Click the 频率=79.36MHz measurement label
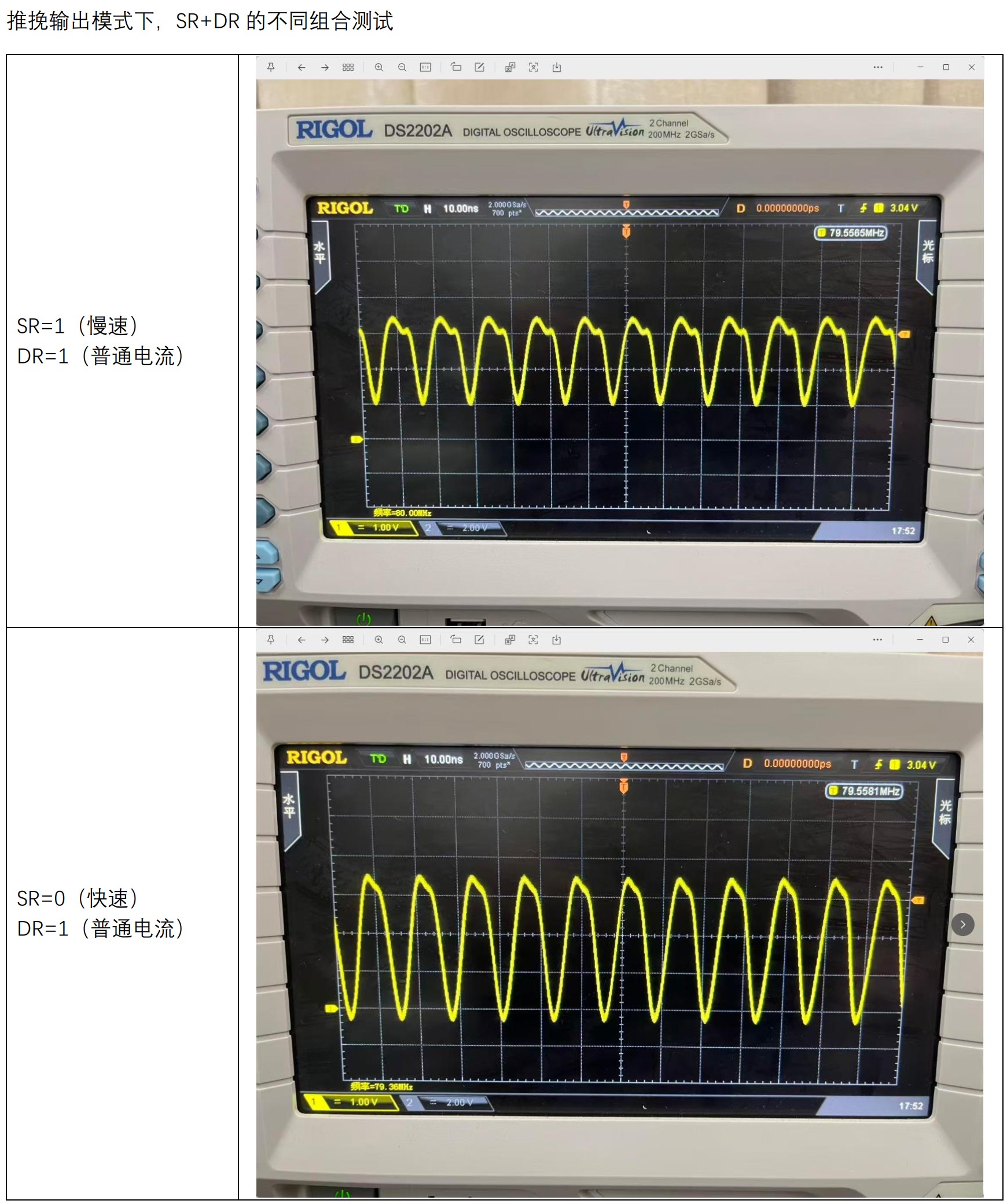1007x1204 pixels. pos(381,1086)
